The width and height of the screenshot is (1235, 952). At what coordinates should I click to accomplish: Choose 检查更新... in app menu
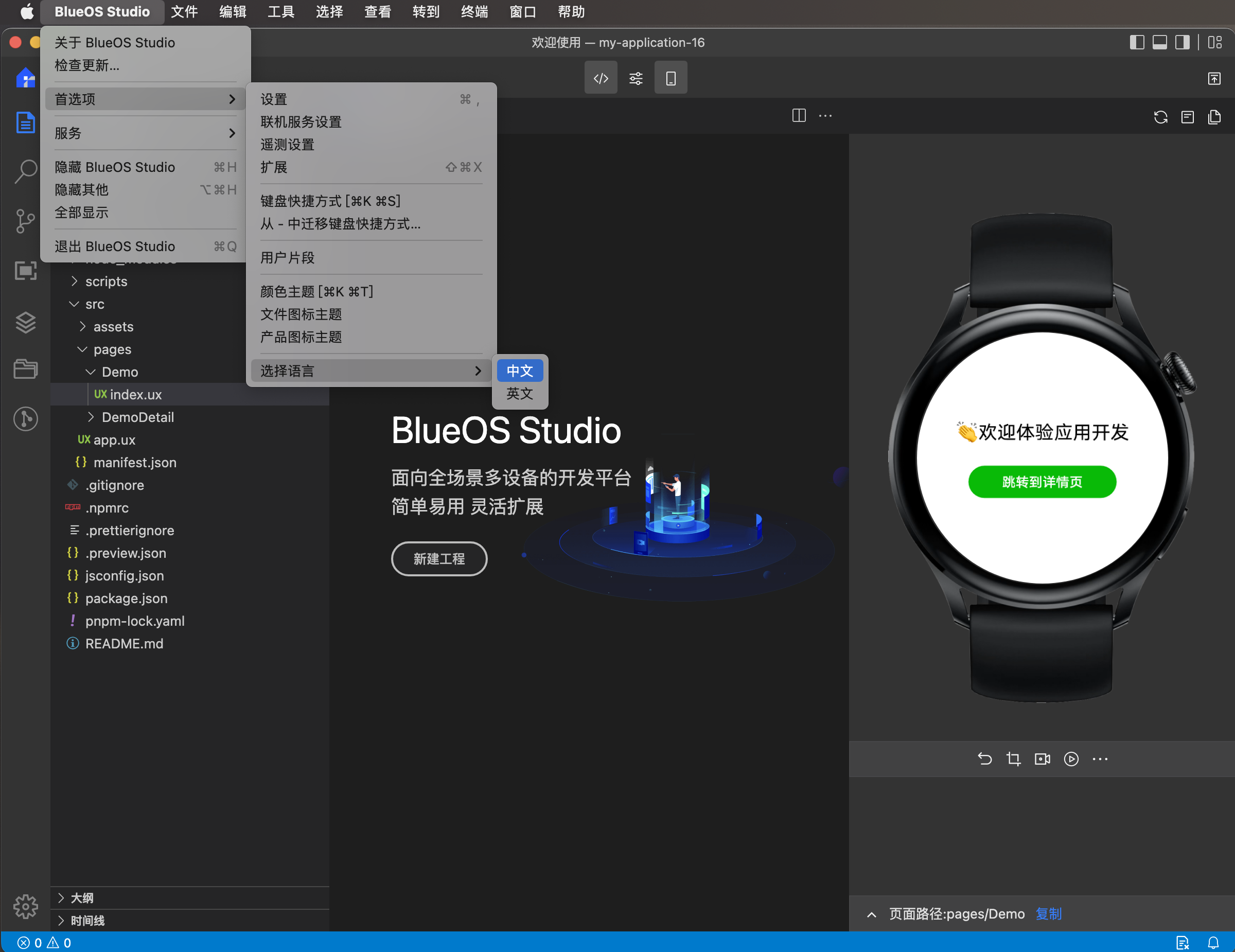144,65
